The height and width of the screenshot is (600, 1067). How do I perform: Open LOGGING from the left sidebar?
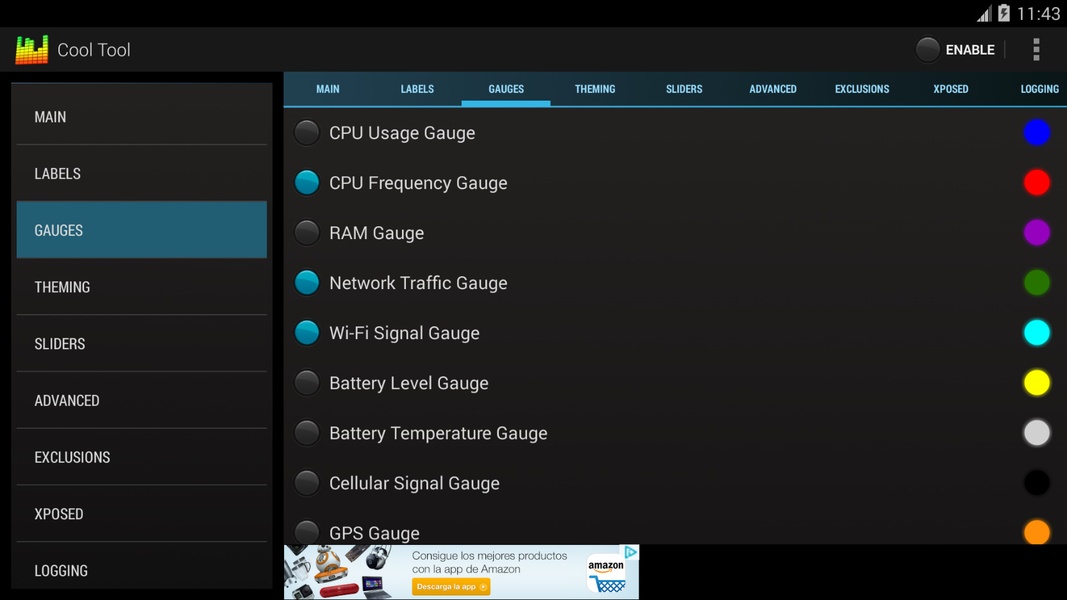(x=142, y=568)
